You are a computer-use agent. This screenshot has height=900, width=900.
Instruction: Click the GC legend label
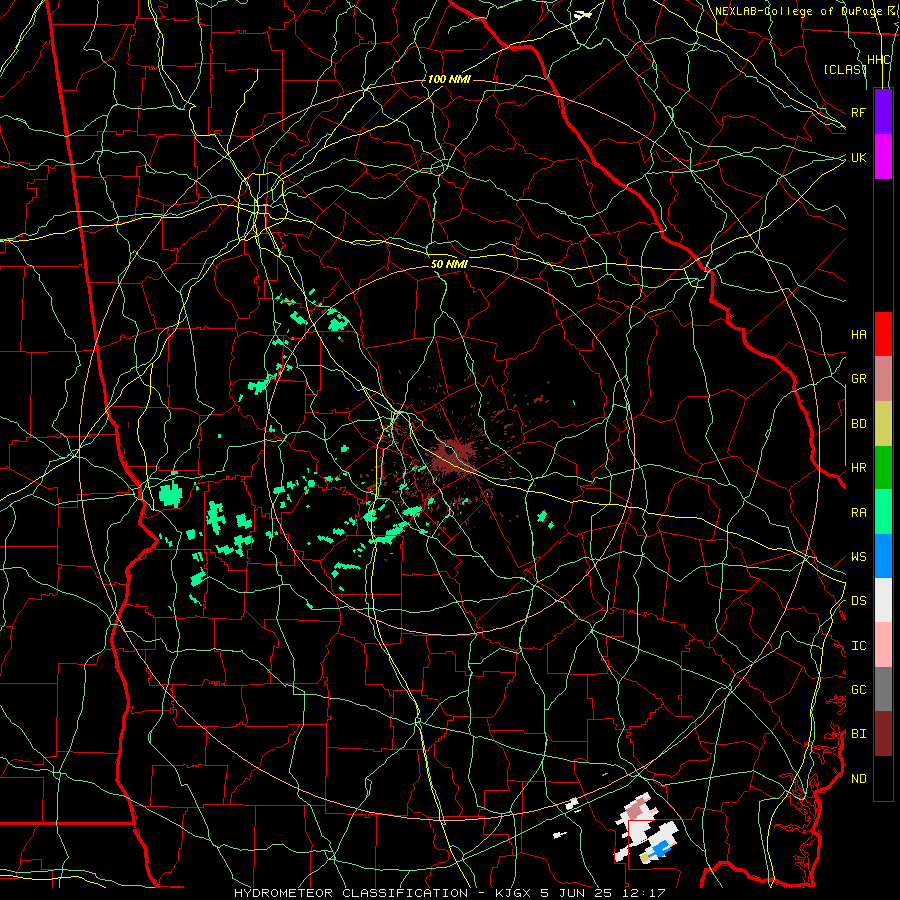coord(859,690)
